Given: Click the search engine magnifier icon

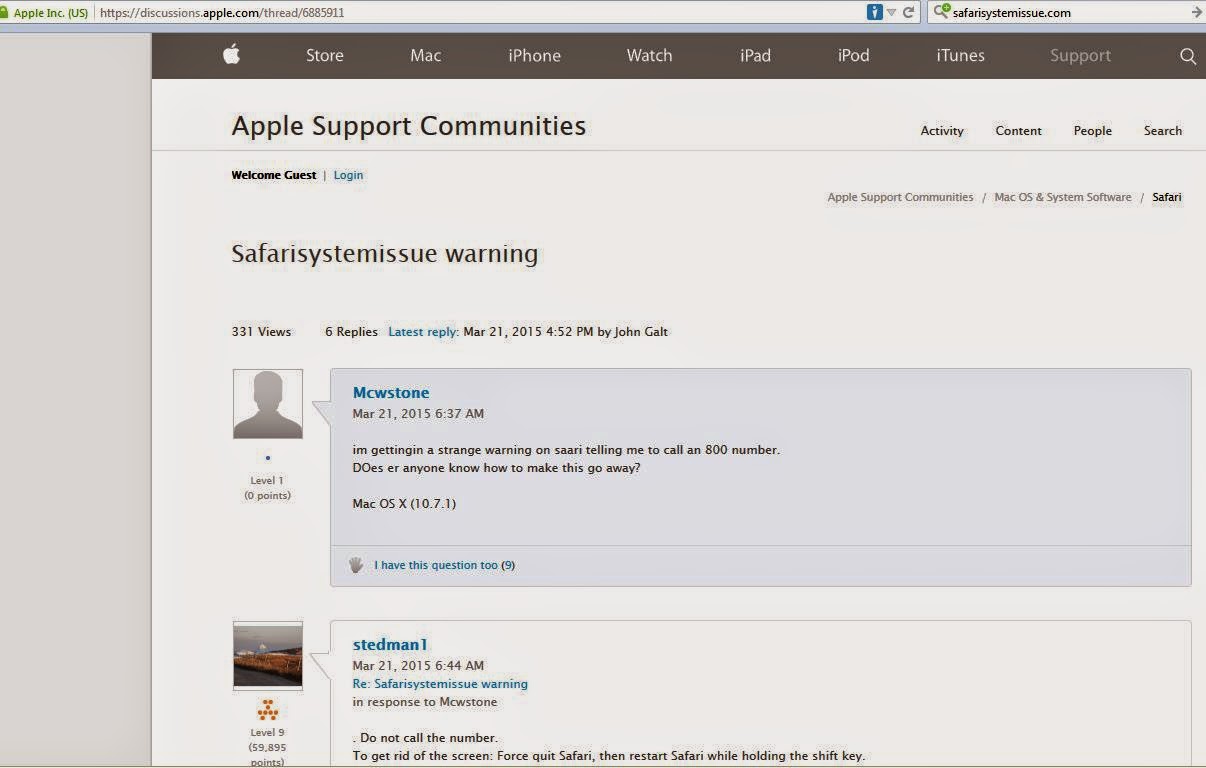Looking at the screenshot, I should tap(941, 12).
